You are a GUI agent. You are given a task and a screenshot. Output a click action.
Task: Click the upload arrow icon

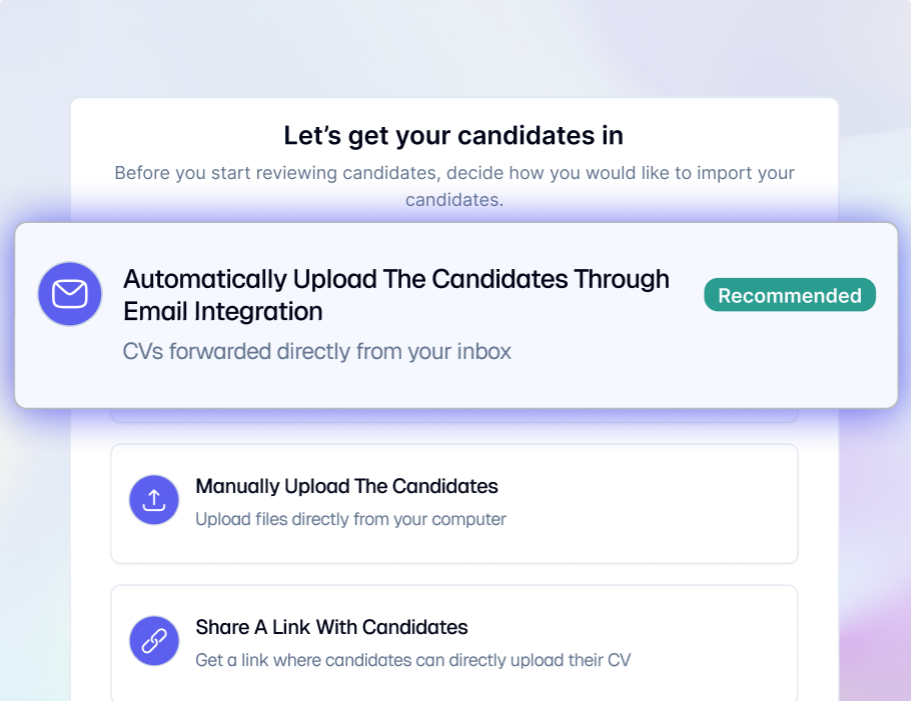[154, 500]
